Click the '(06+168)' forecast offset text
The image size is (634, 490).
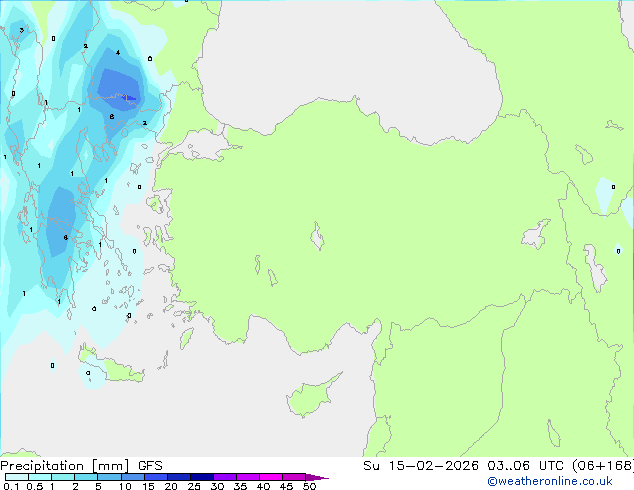tap(602, 466)
